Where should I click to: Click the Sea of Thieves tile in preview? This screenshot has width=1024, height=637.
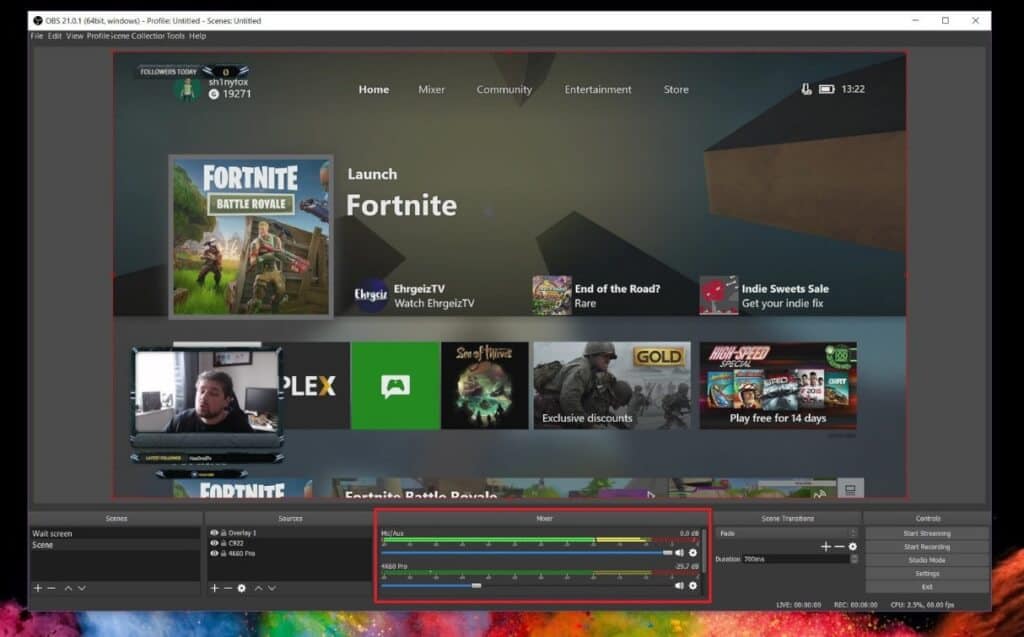(x=485, y=385)
